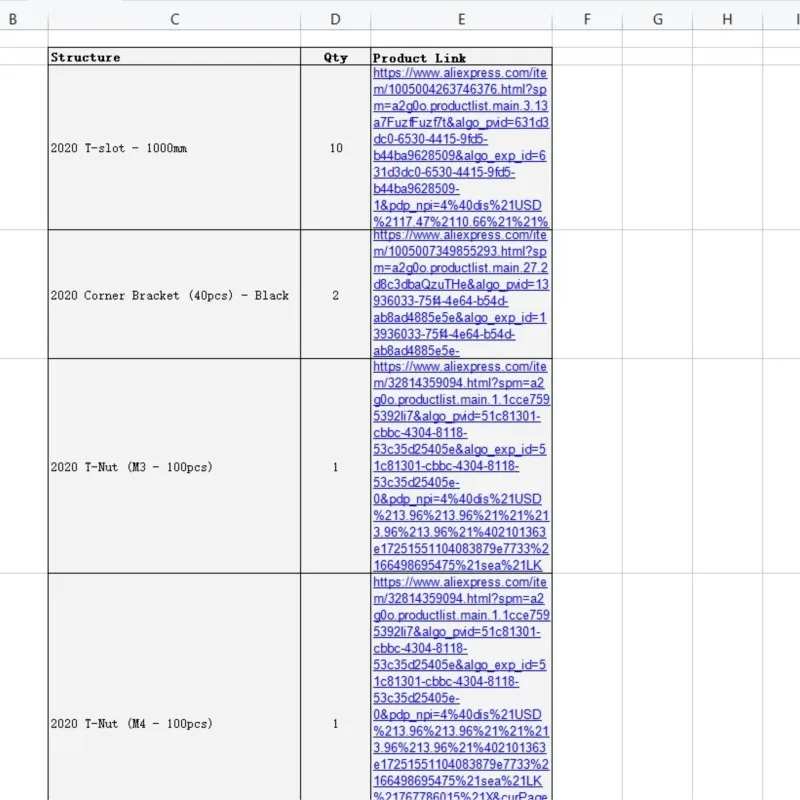Select column G header
The image size is (800, 800).
(658, 19)
